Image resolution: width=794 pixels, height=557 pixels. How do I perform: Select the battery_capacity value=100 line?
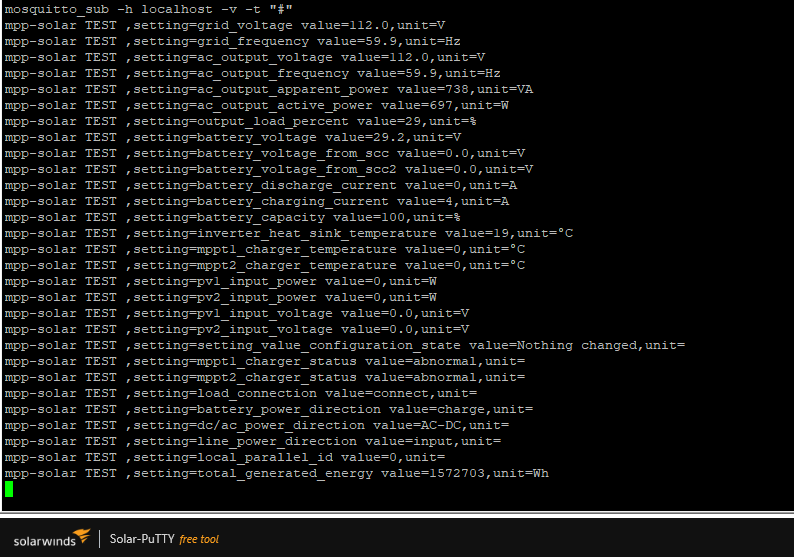(232, 217)
